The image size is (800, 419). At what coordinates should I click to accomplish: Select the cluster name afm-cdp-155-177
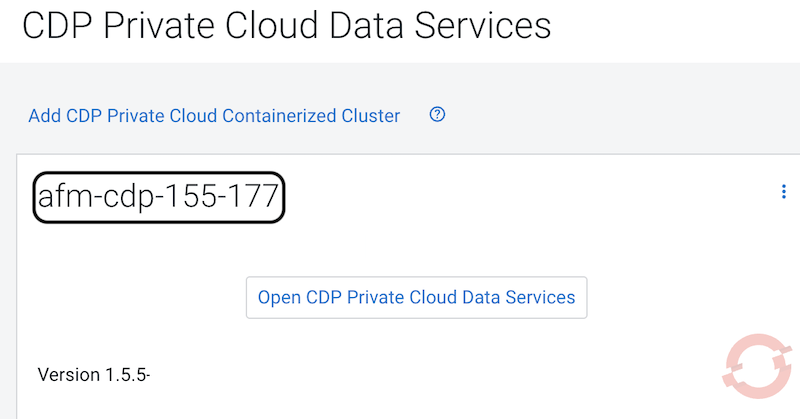(x=159, y=197)
